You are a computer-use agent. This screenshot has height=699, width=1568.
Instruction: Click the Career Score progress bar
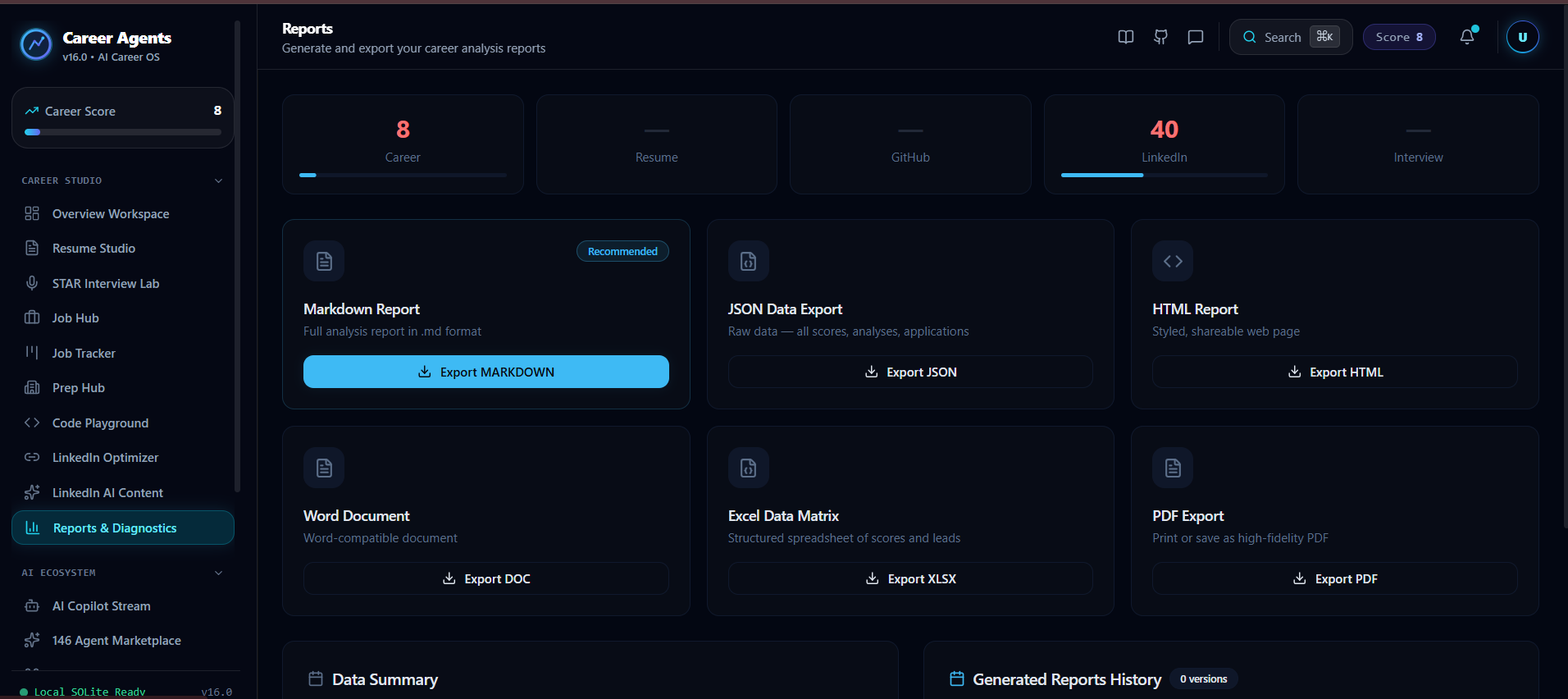[123, 132]
